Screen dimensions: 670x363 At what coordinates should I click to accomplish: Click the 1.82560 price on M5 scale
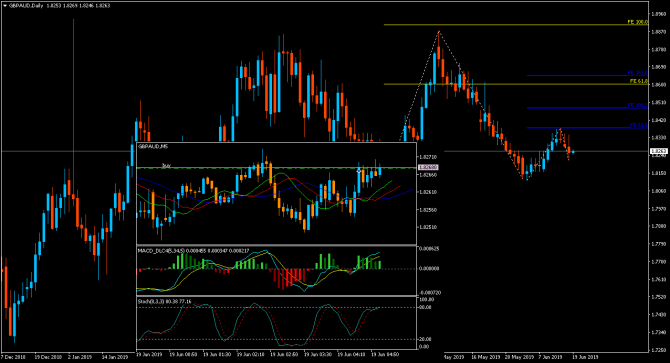(427, 210)
